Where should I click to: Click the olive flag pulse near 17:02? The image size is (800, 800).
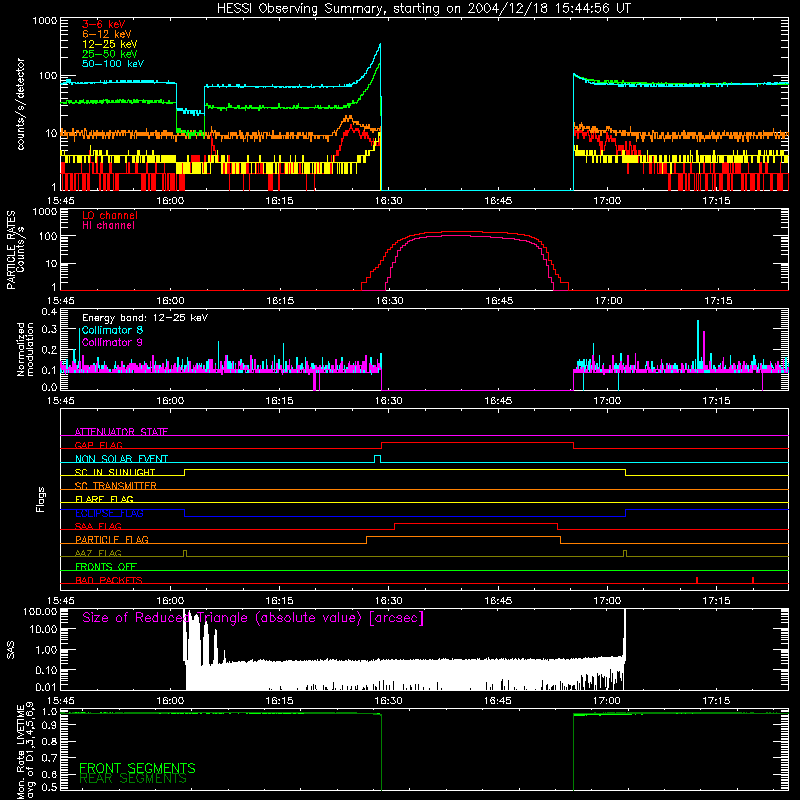click(625, 553)
